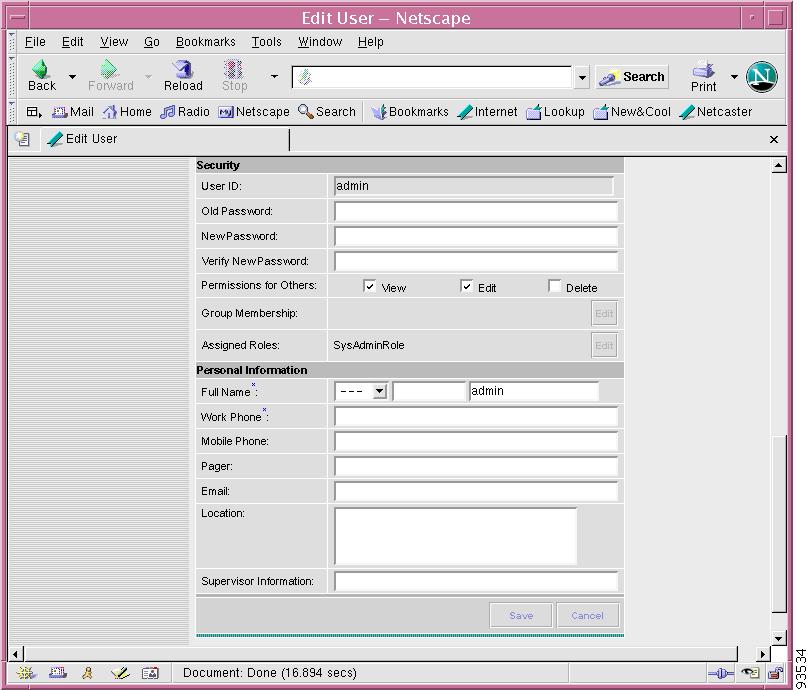Open the Netcaster toolbar bookmark
809x690 pixels.
point(716,112)
